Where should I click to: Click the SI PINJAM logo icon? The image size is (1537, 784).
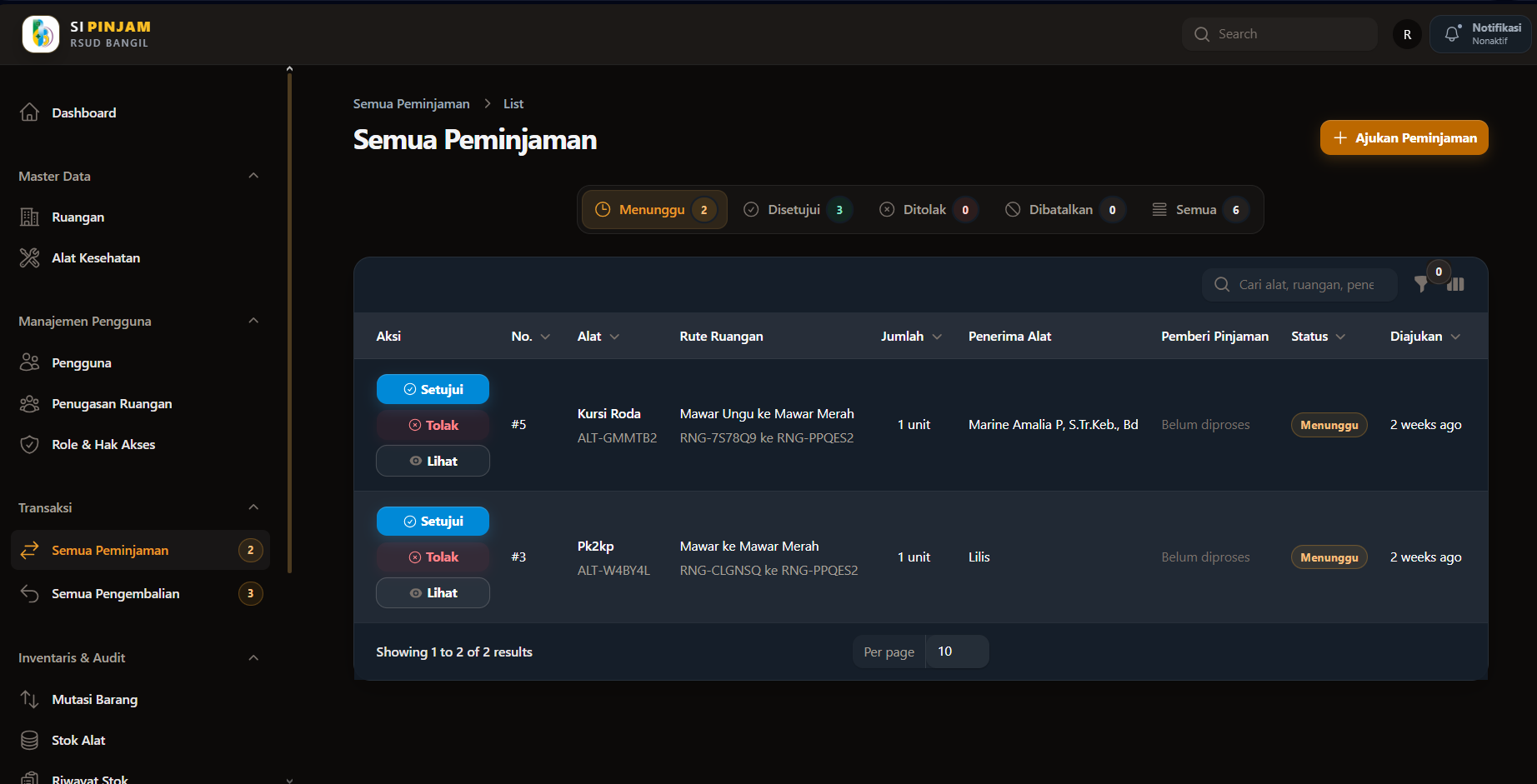pyautogui.click(x=40, y=34)
